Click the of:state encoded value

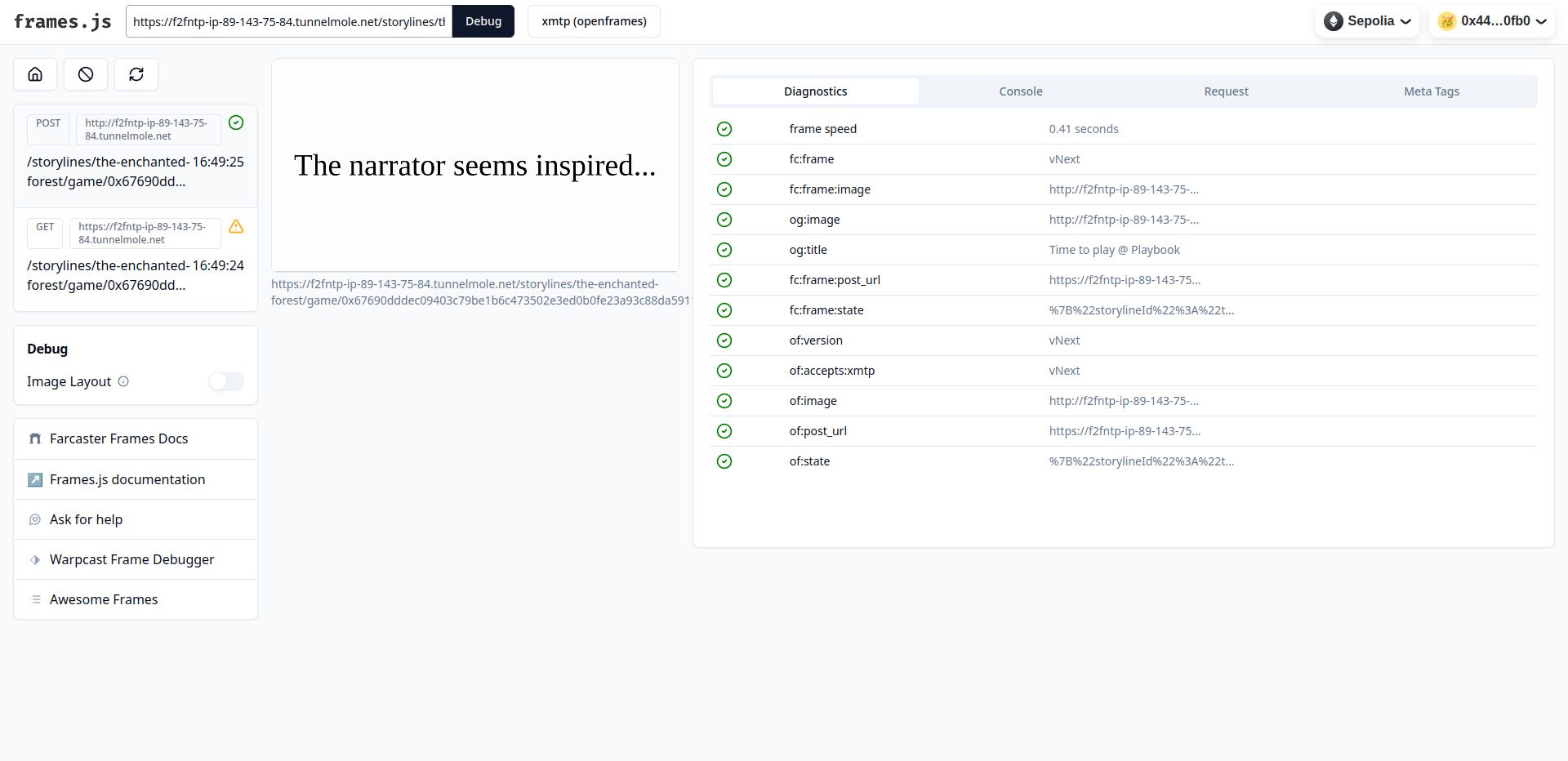coord(1141,461)
